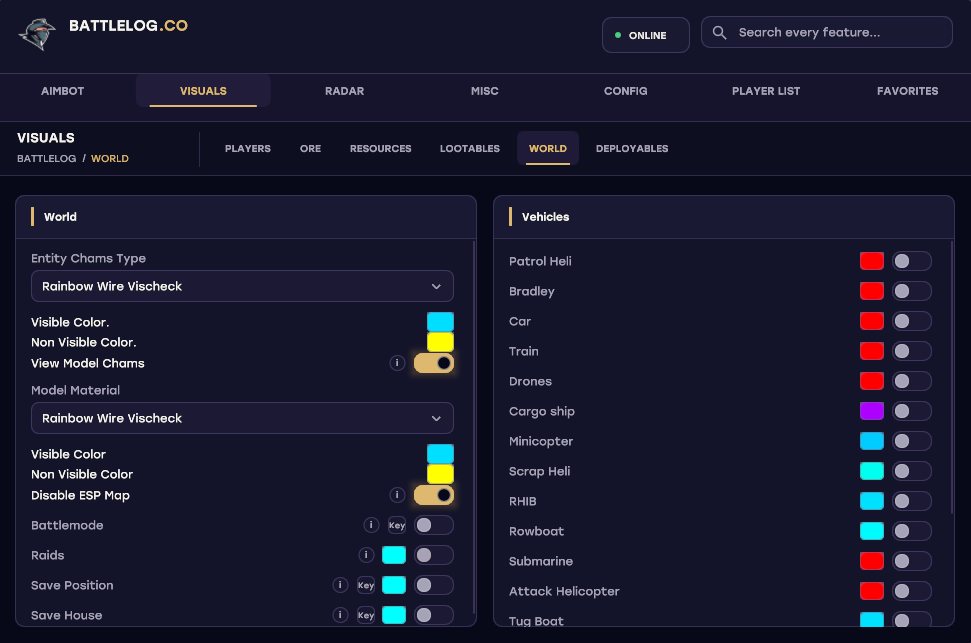The width and height of the screenshot is (971, 643).
Task: Expand the Entity Chams Type dropdown
Action: click(x=242, y=286)
